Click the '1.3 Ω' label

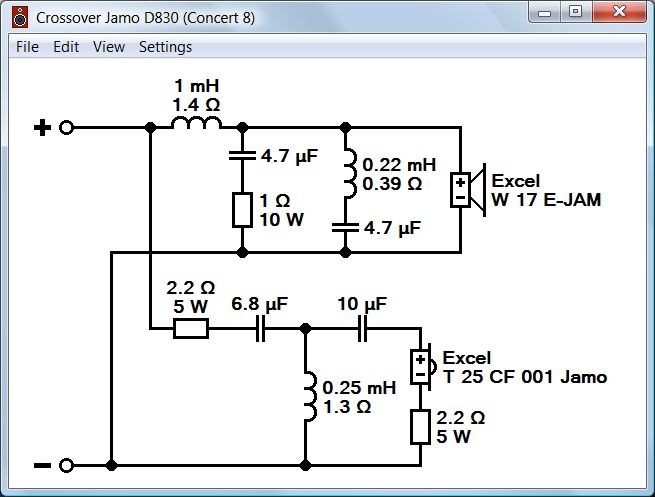pos(347,407)
